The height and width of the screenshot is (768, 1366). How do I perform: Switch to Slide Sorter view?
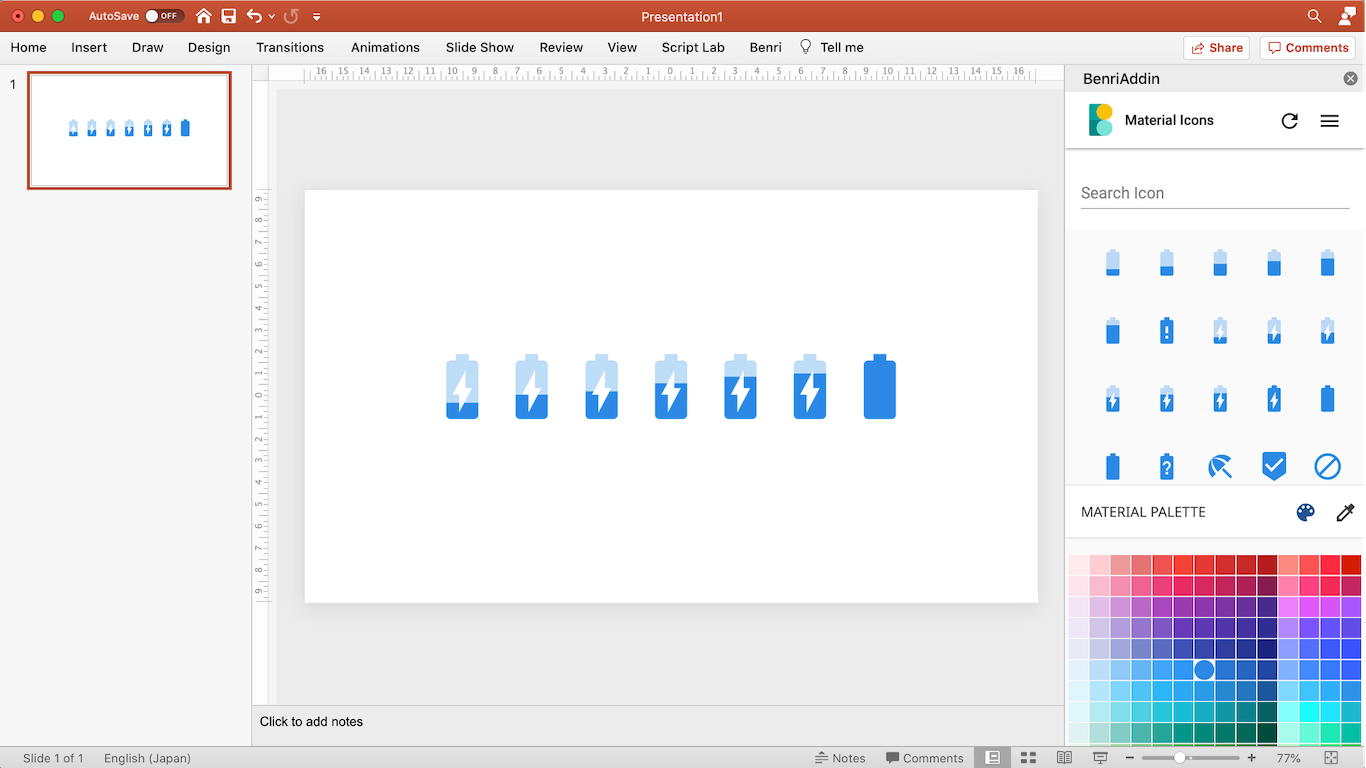point(1028,758)
